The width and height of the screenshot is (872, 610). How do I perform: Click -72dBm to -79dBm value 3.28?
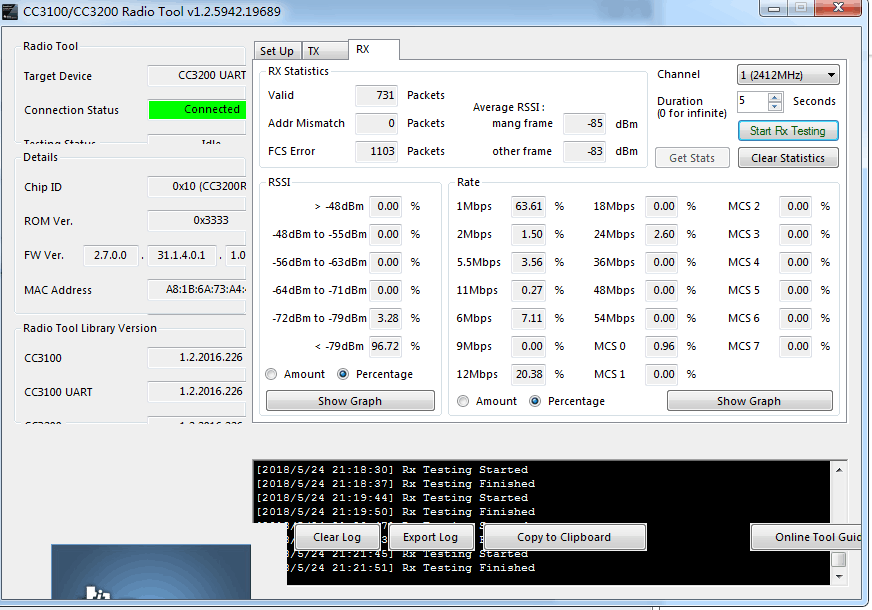(385, 318)
